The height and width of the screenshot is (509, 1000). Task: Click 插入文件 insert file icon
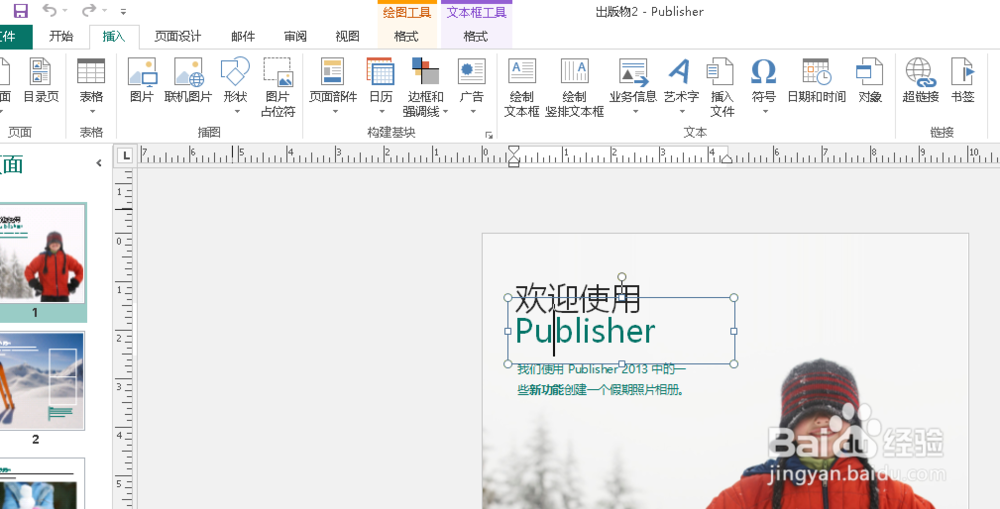tap(722, 87)
